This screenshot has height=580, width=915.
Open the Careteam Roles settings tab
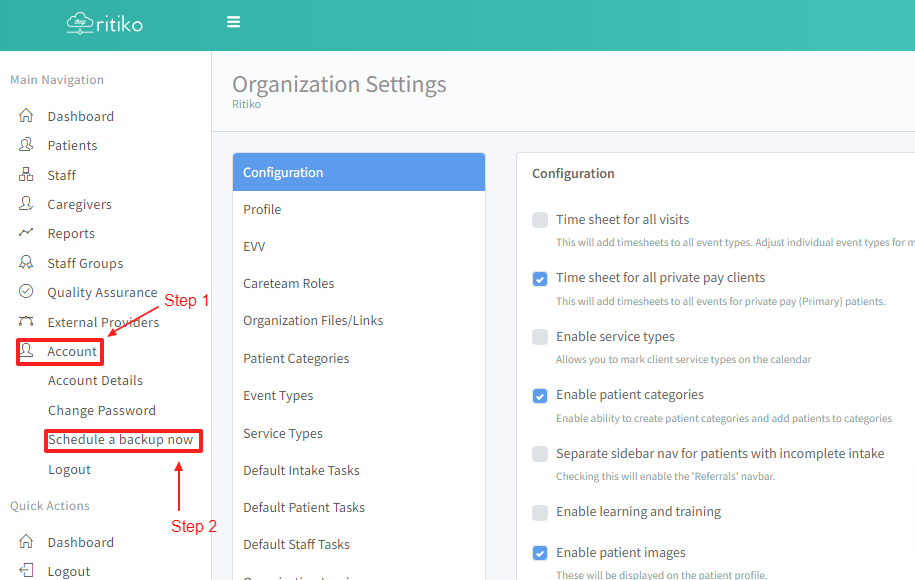click(289, 284)
